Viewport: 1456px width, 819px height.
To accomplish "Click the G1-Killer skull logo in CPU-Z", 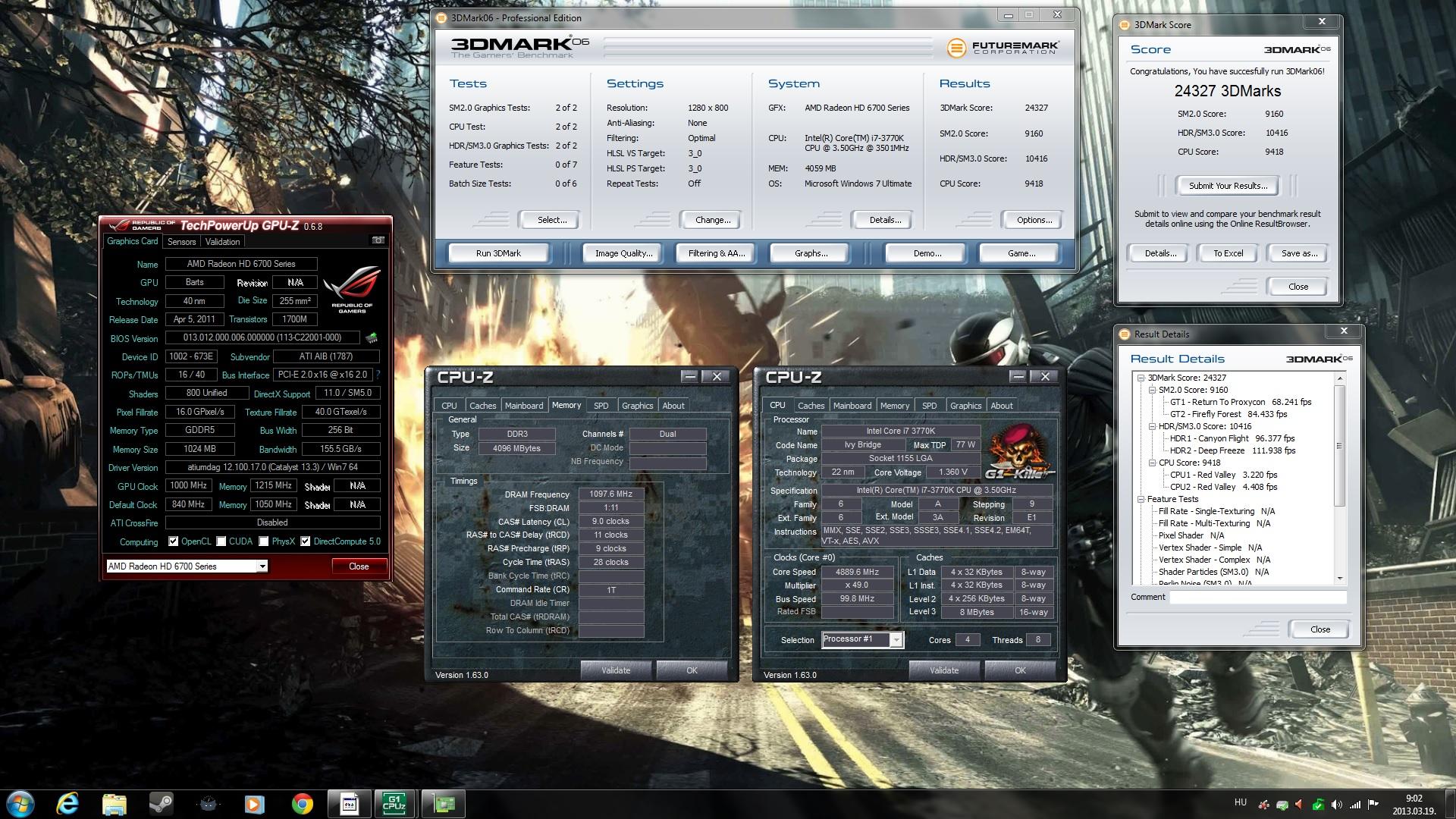I will pos(1020,450).
